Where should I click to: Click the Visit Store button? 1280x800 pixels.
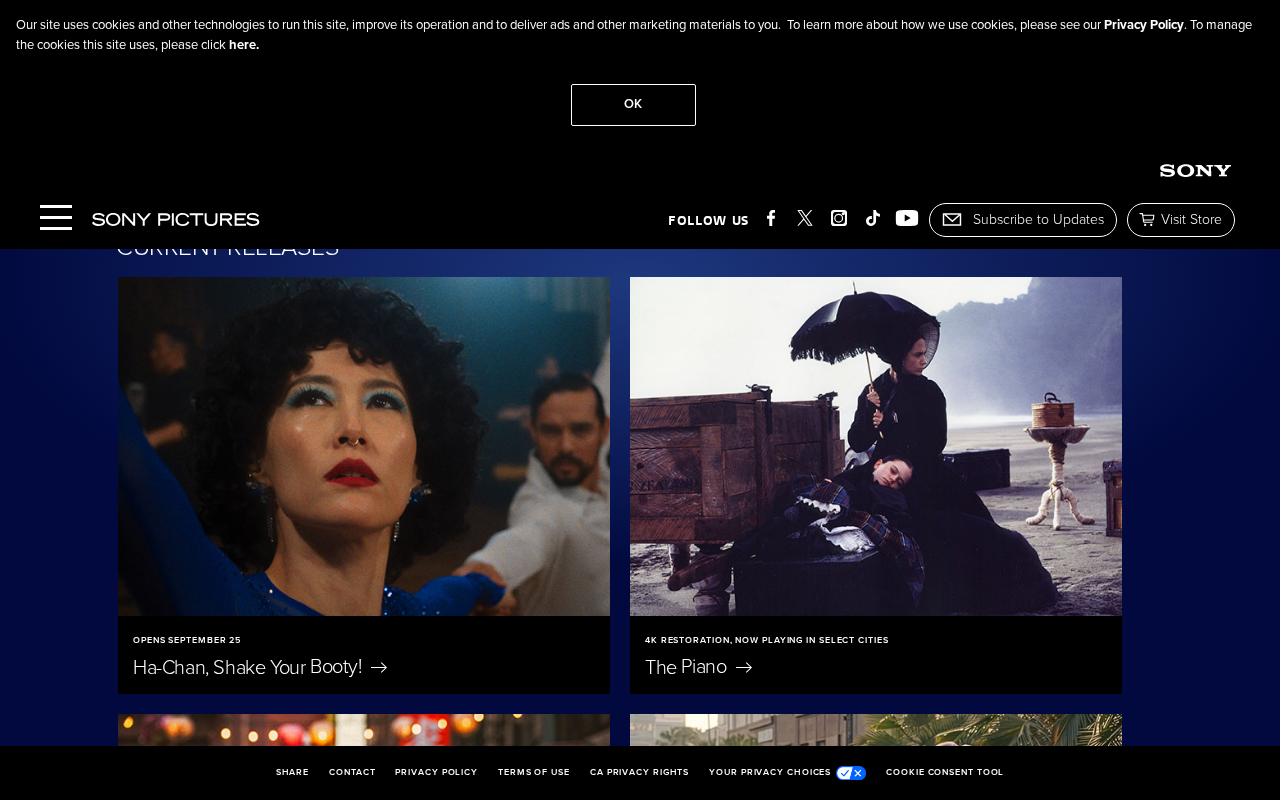[x=1181, y=220]
